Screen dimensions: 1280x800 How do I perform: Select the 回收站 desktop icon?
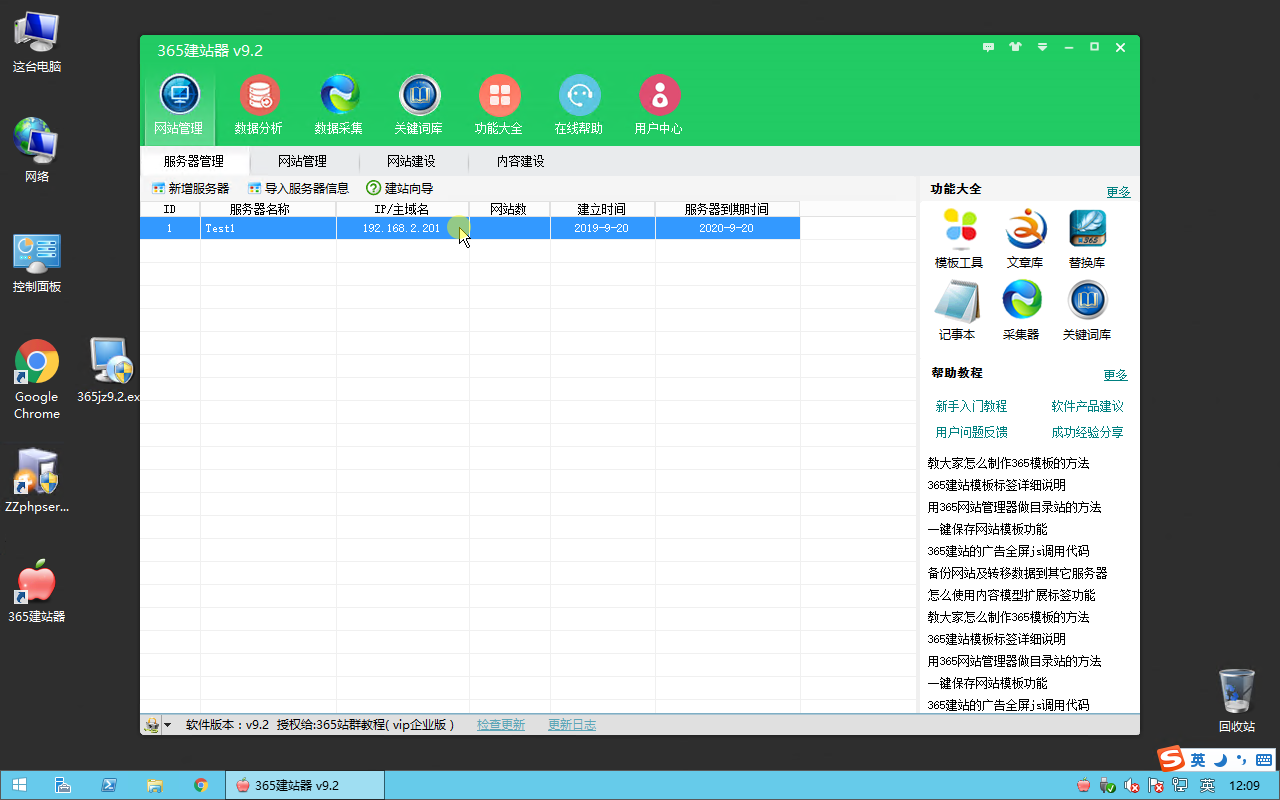(x=1237, y=701)
